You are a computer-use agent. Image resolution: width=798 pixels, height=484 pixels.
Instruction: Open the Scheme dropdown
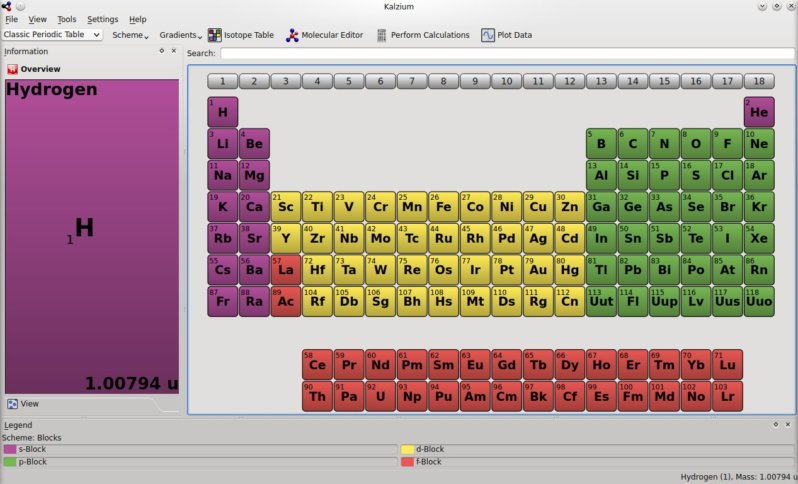tap(130, 35)
